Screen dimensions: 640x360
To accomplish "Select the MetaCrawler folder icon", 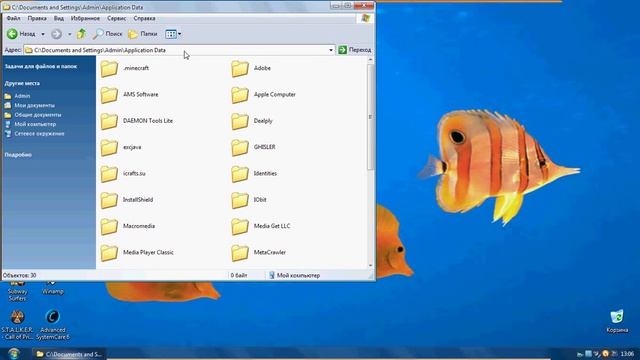I will 240,253.
